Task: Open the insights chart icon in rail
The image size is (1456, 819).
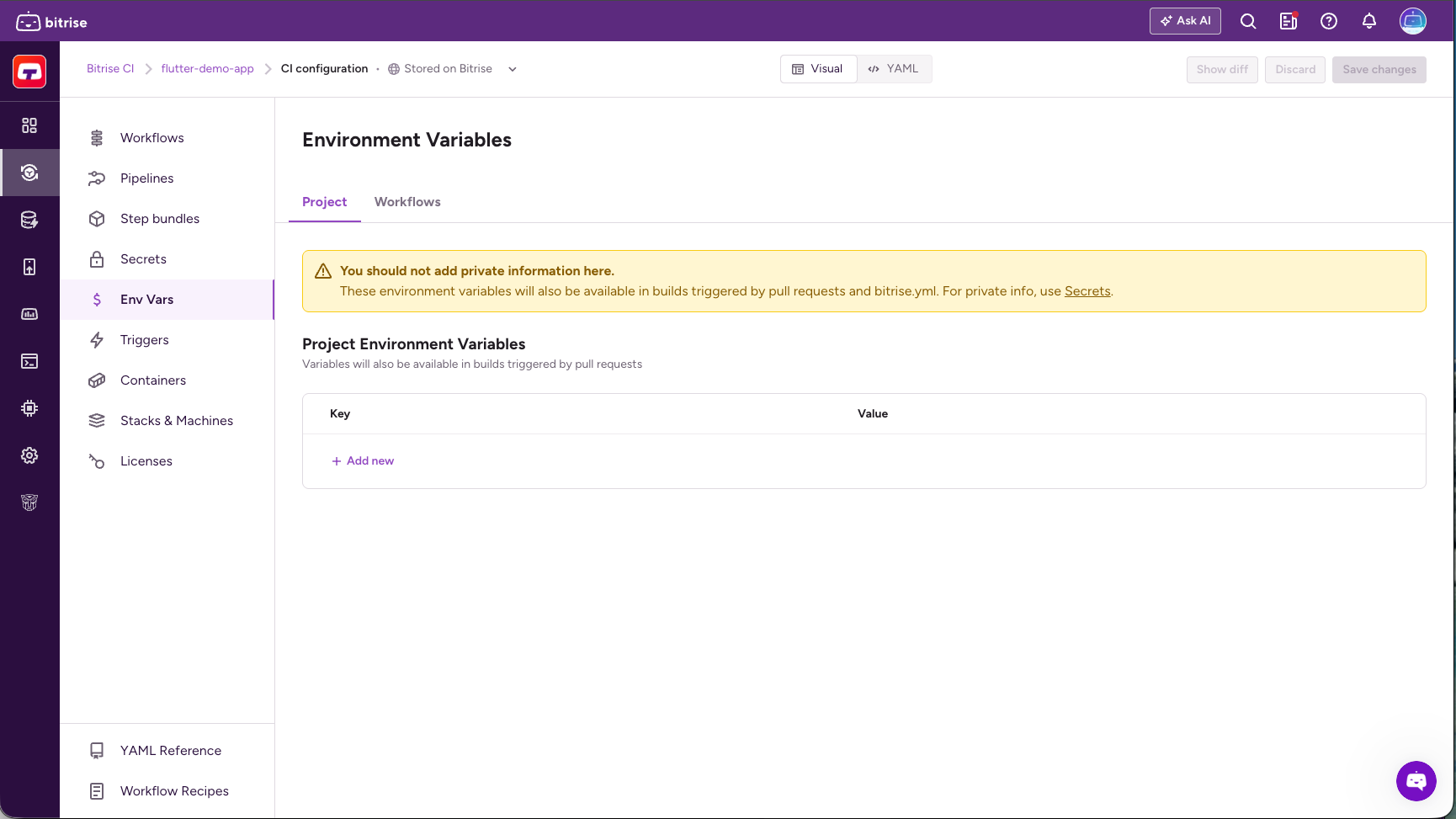Action: tap(29, 314)
